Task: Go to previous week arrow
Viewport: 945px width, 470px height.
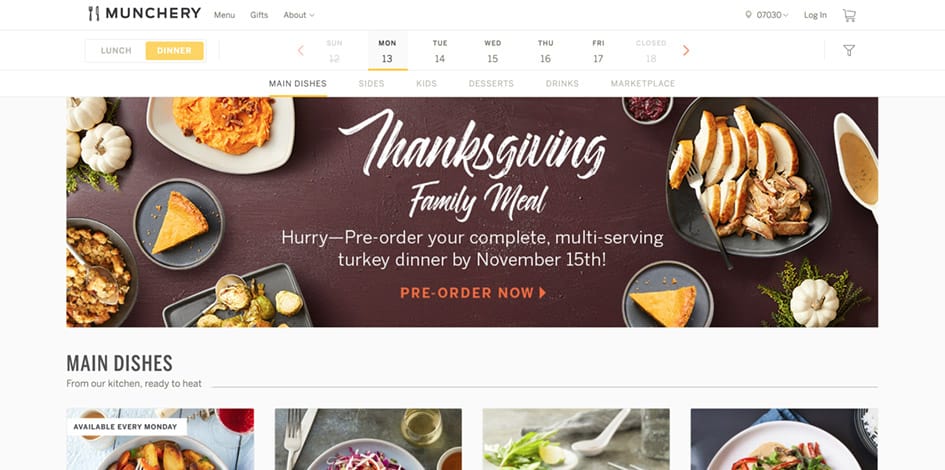Action: coord(301,51)
